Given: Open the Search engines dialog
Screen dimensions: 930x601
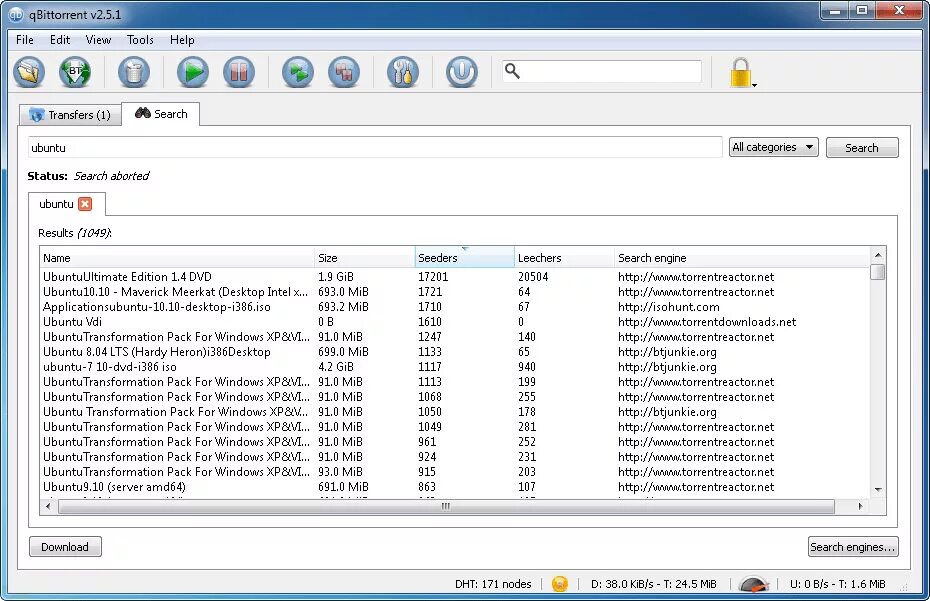Looking at the screenshot, I should coord(852,546).
